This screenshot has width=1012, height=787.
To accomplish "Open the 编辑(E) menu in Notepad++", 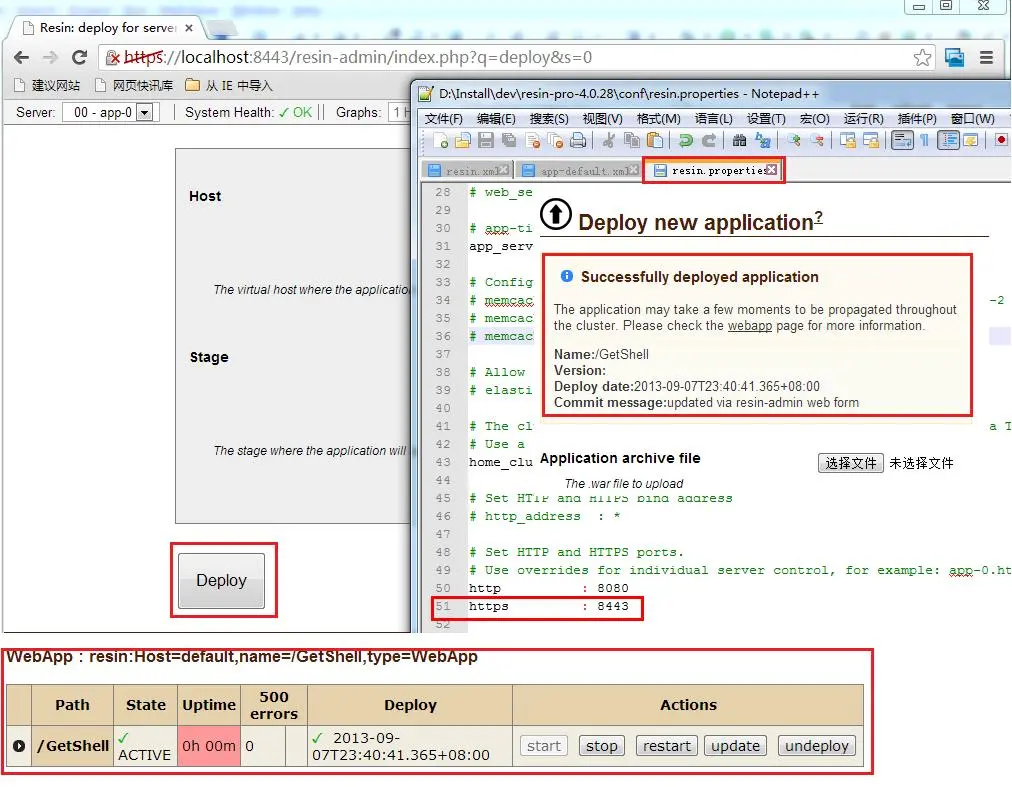I will click(x=496, y=119).
